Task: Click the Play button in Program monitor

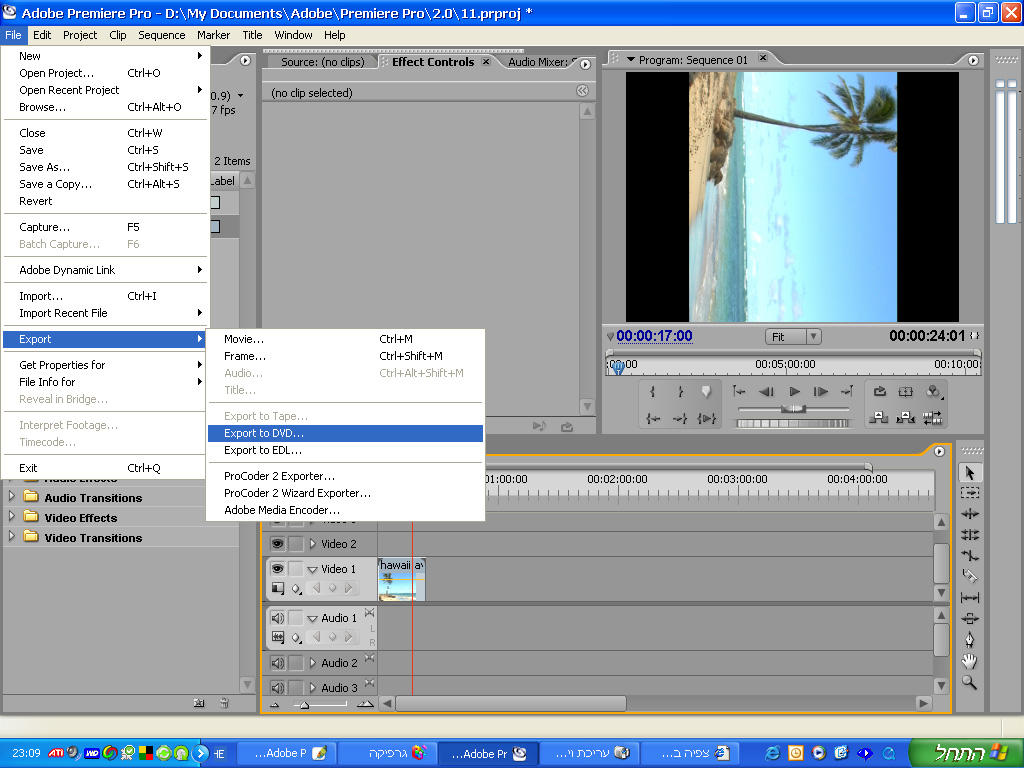Action: click(x=794, y=392)
